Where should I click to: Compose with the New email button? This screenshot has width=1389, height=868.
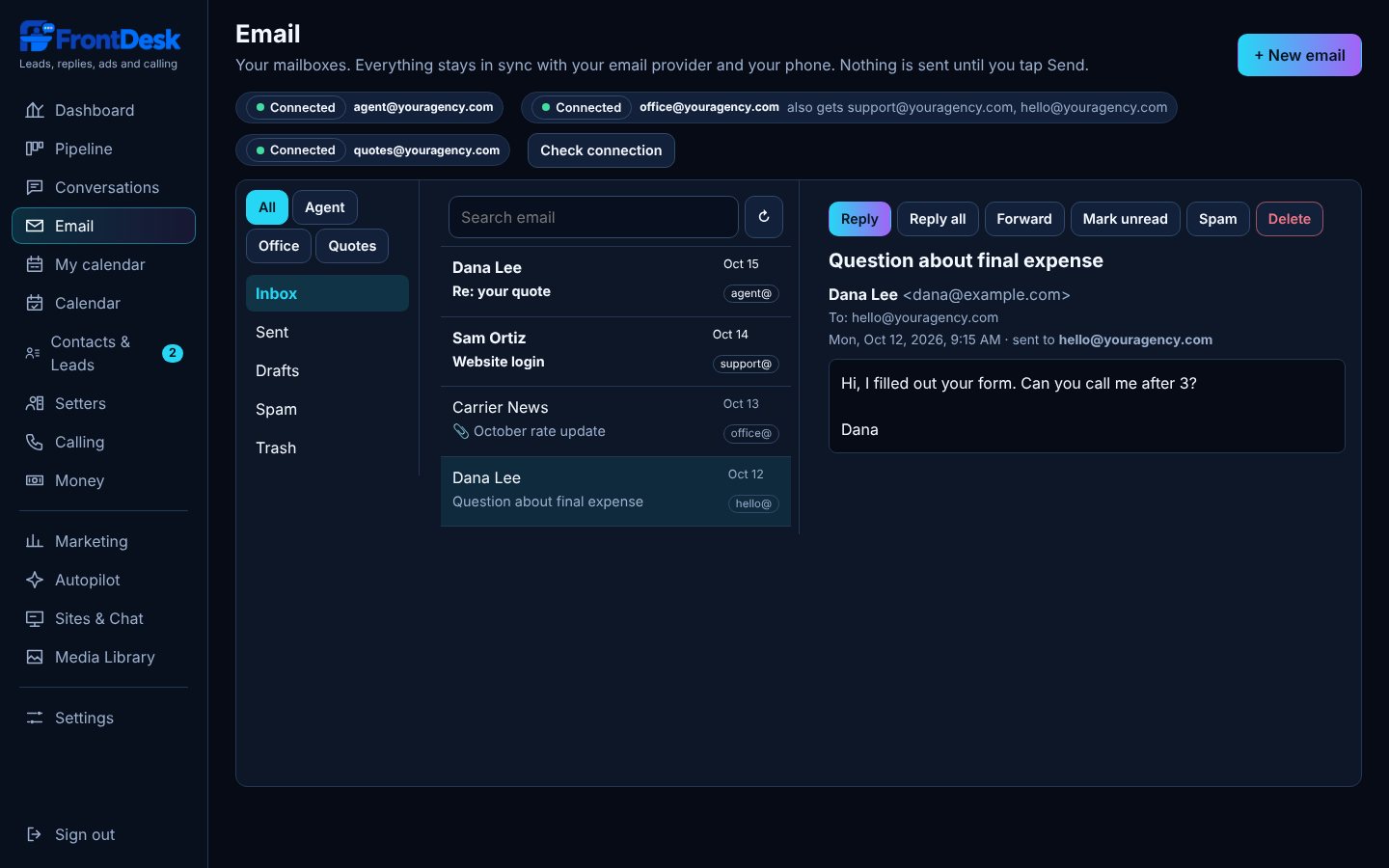(x=1299, y=55)
